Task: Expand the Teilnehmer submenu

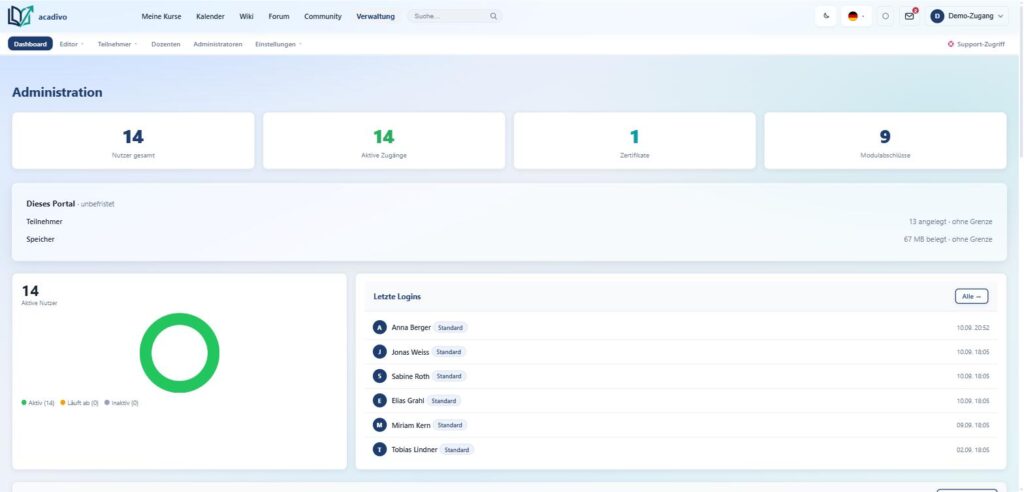Action: tap(118, 44)
